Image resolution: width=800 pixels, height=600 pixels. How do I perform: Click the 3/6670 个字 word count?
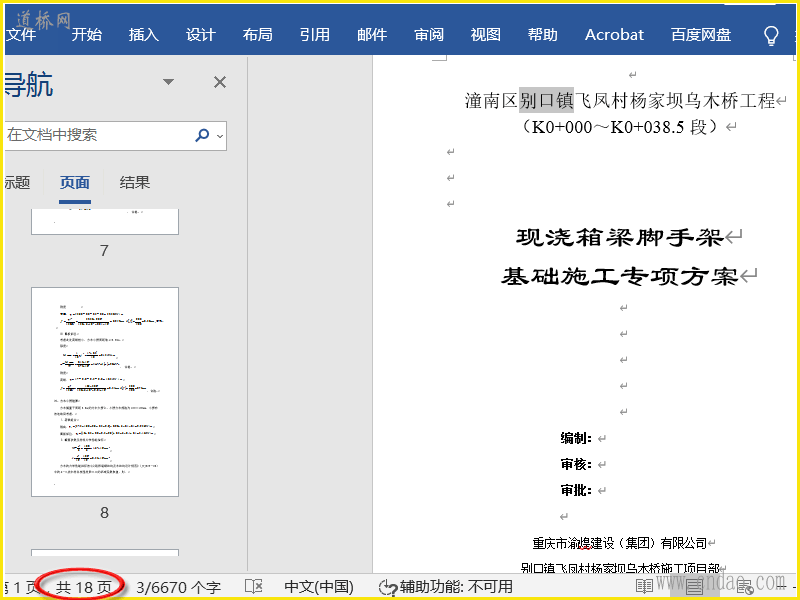178,587
